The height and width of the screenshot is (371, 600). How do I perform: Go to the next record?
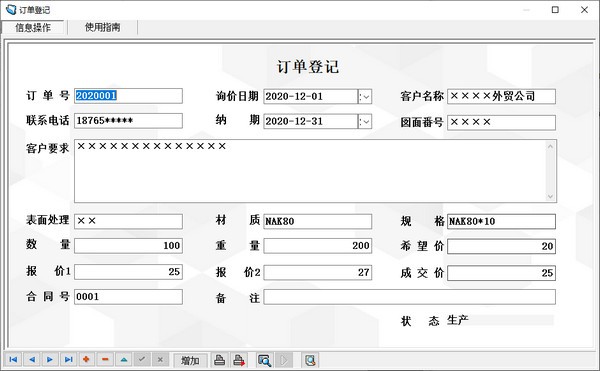[50, 360]
